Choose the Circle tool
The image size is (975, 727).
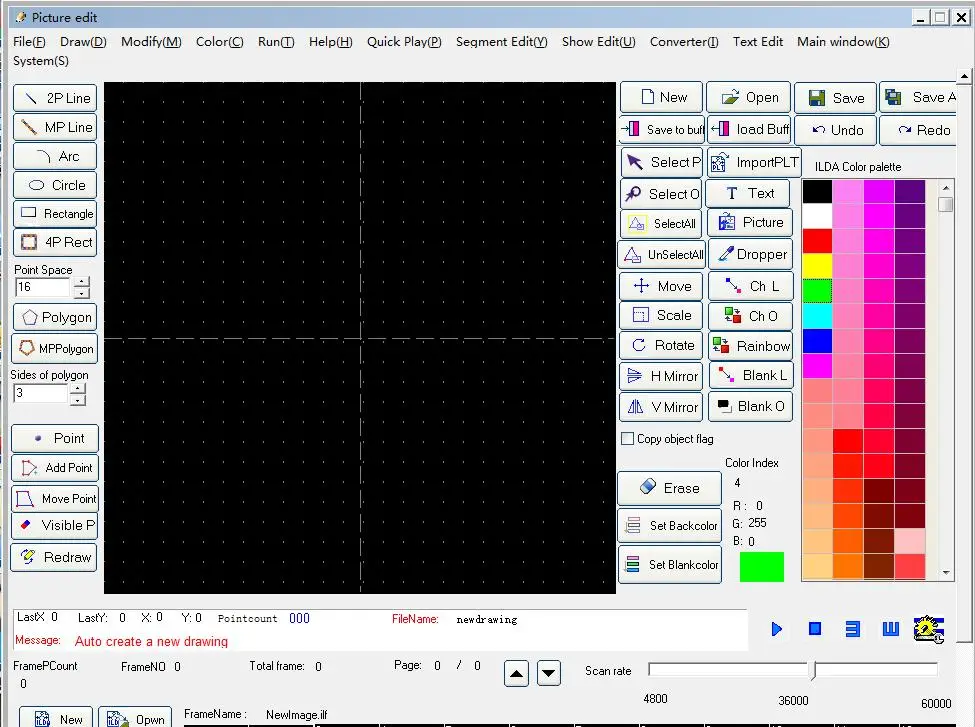point(55,185)
